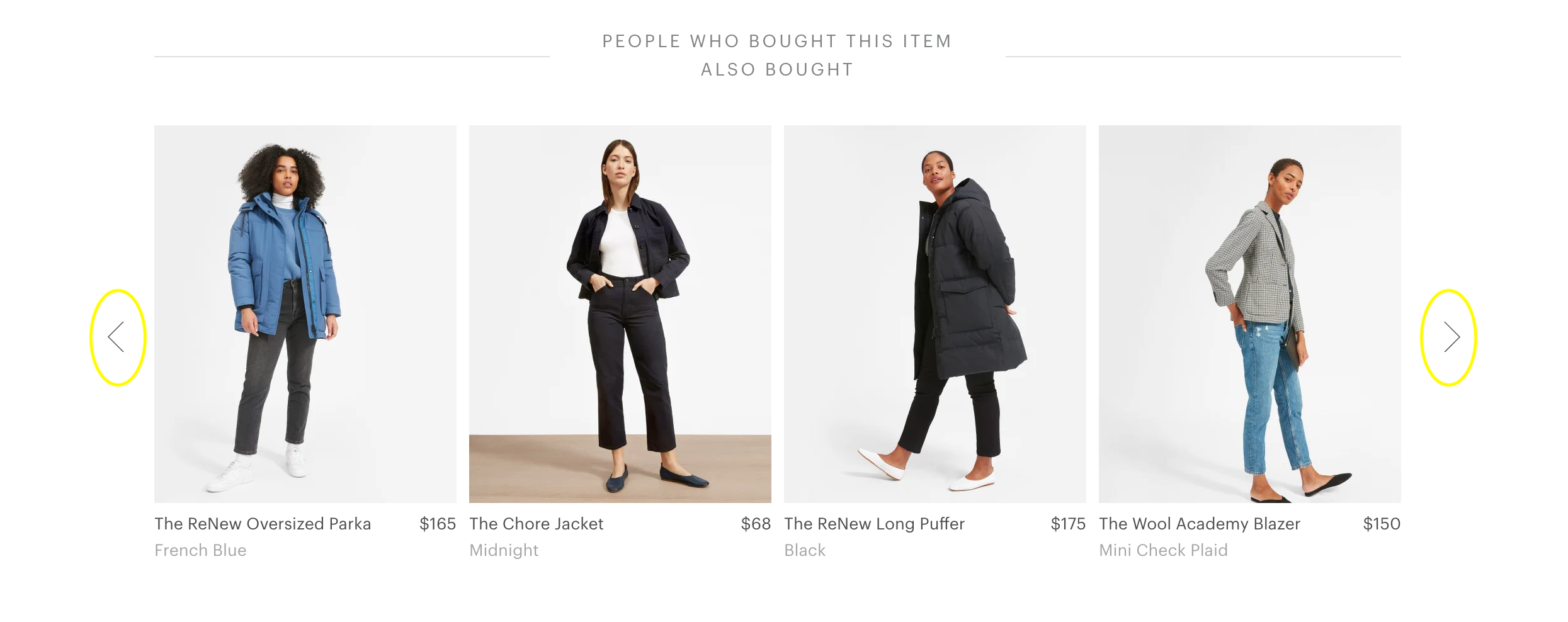
Task: Click the $165 parka price
Action: point(438,524)
